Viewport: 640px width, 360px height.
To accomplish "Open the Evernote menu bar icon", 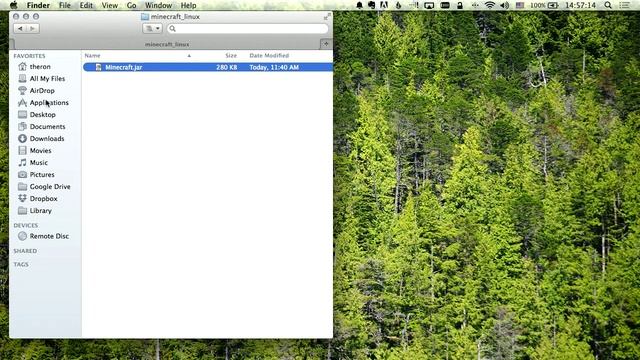I will coord(371,5).
